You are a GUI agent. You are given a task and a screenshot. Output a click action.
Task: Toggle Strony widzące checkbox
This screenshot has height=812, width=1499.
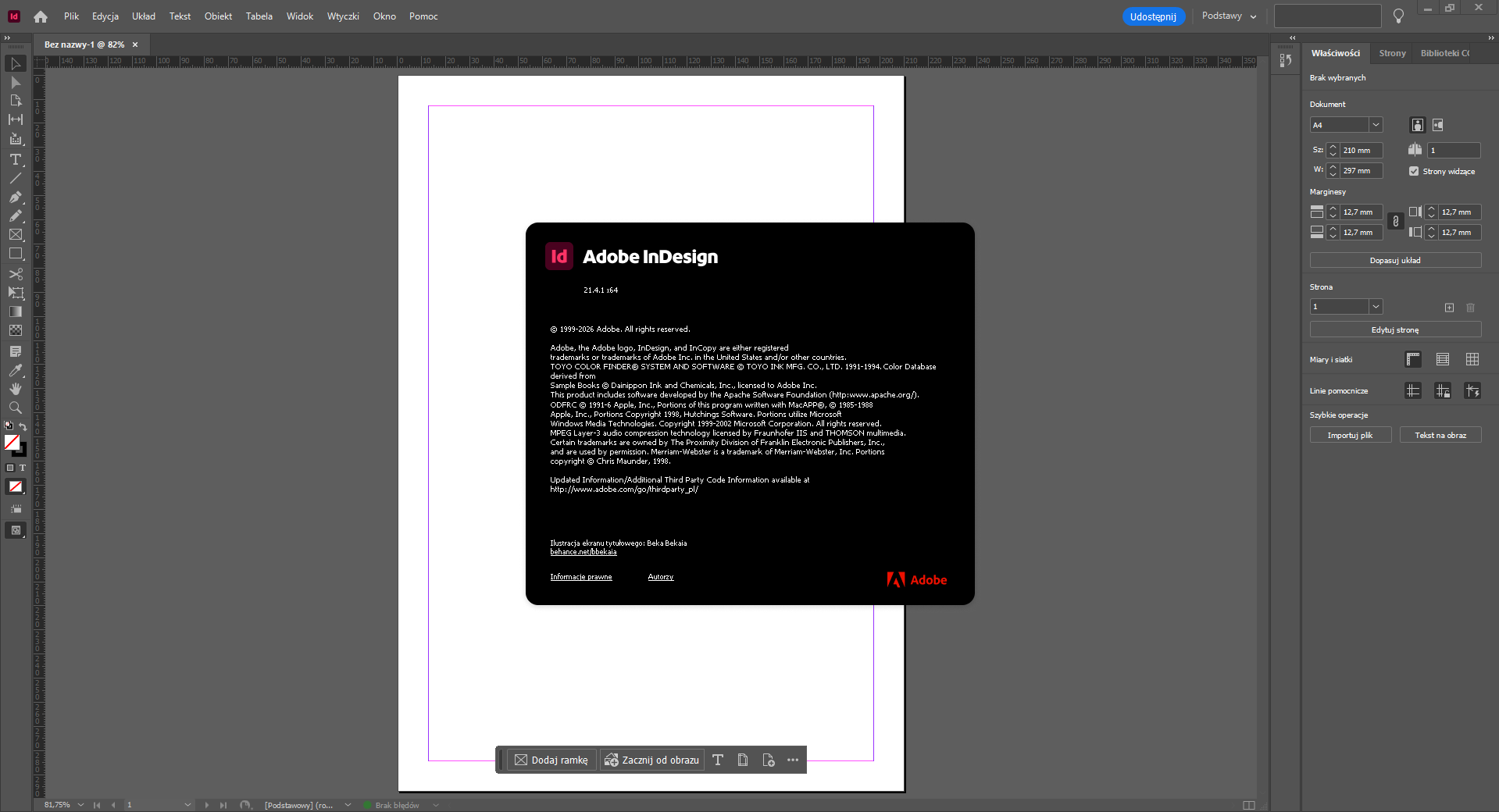click(x=1414, y=171)
